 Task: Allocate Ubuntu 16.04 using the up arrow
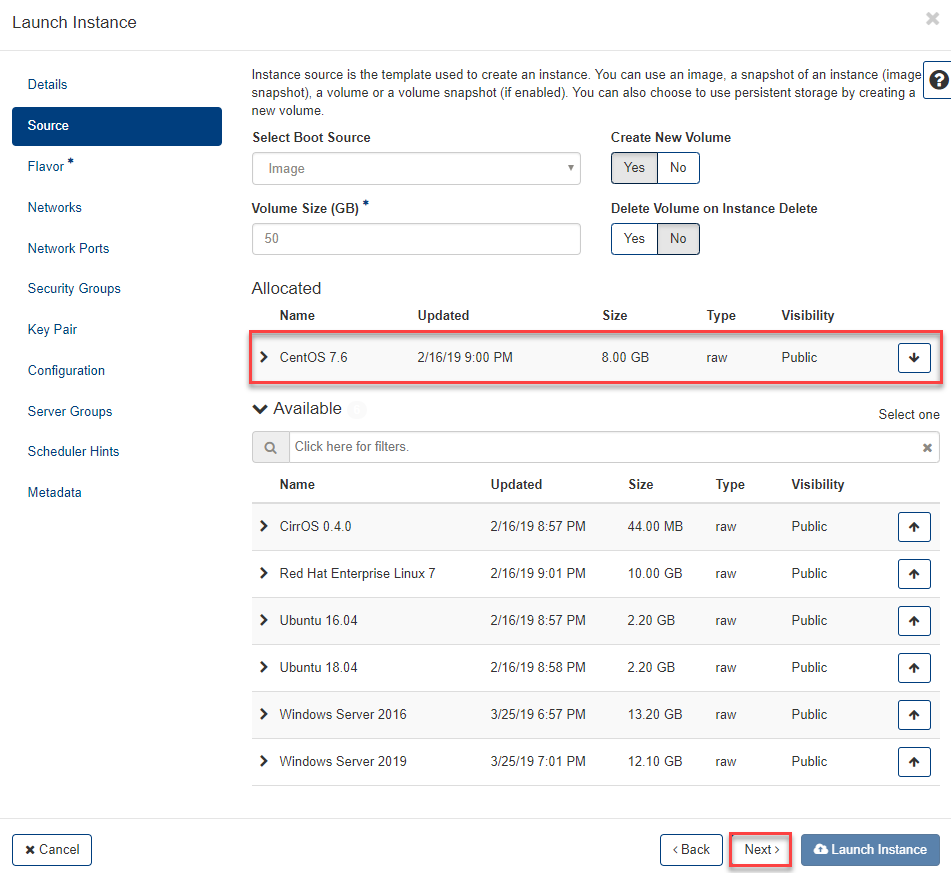click(914, 620)
